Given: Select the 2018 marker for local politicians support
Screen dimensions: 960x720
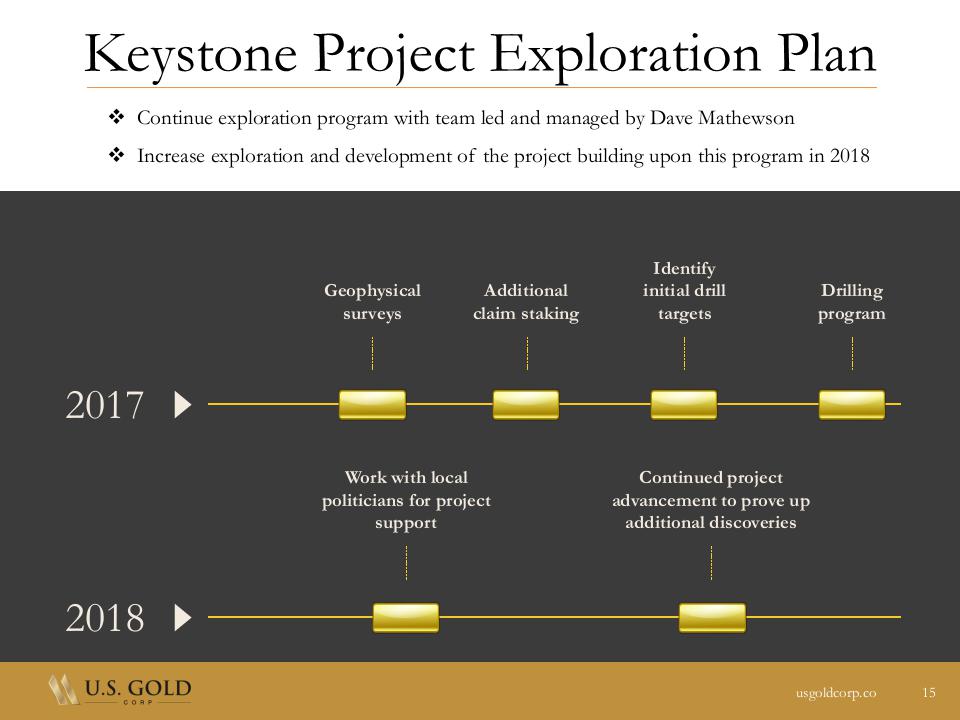Looking at the screenshot, I should pyautogui.click(x=406, y=618).
